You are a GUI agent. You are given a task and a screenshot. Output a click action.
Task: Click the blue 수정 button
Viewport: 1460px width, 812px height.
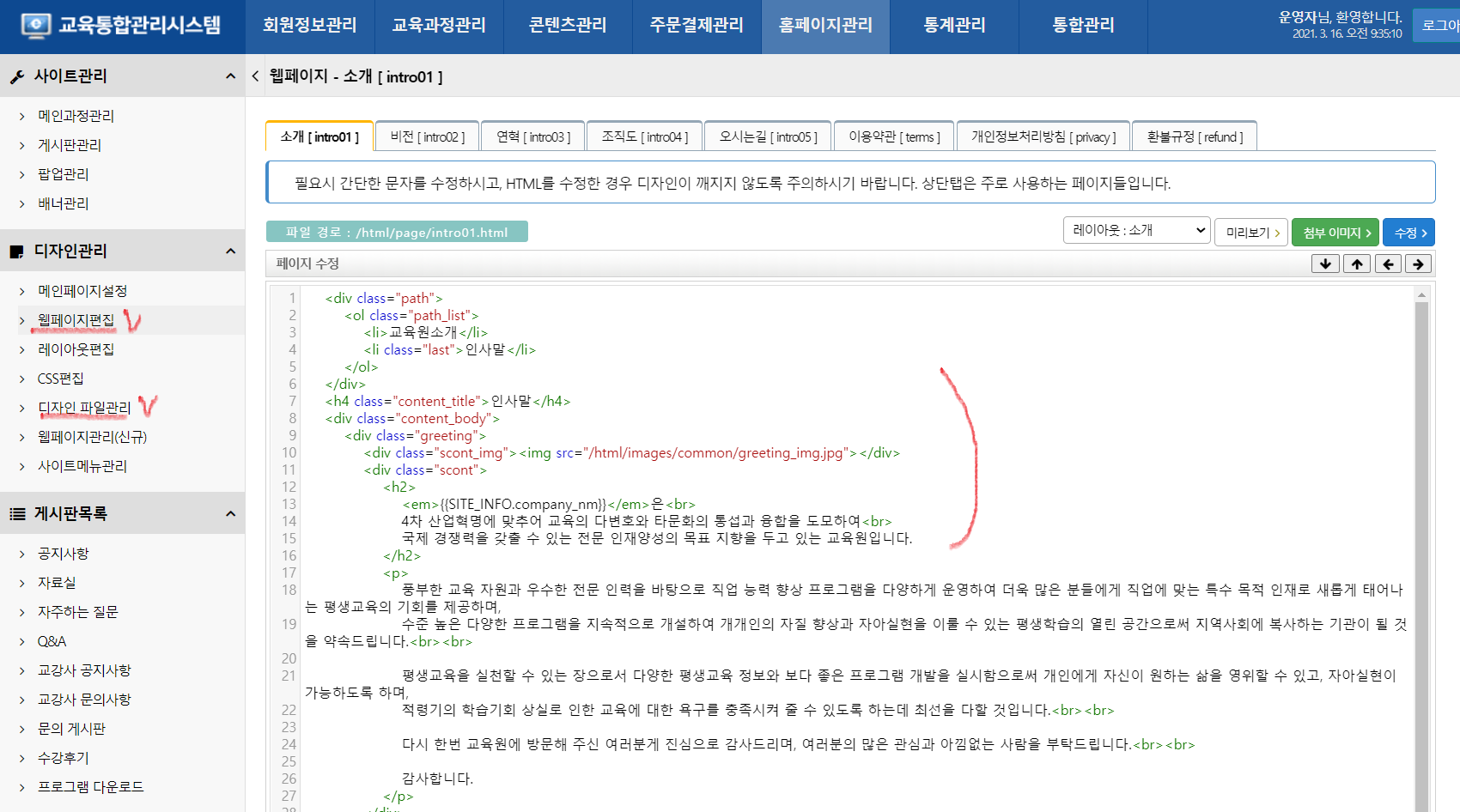(x=1409, y=233)
